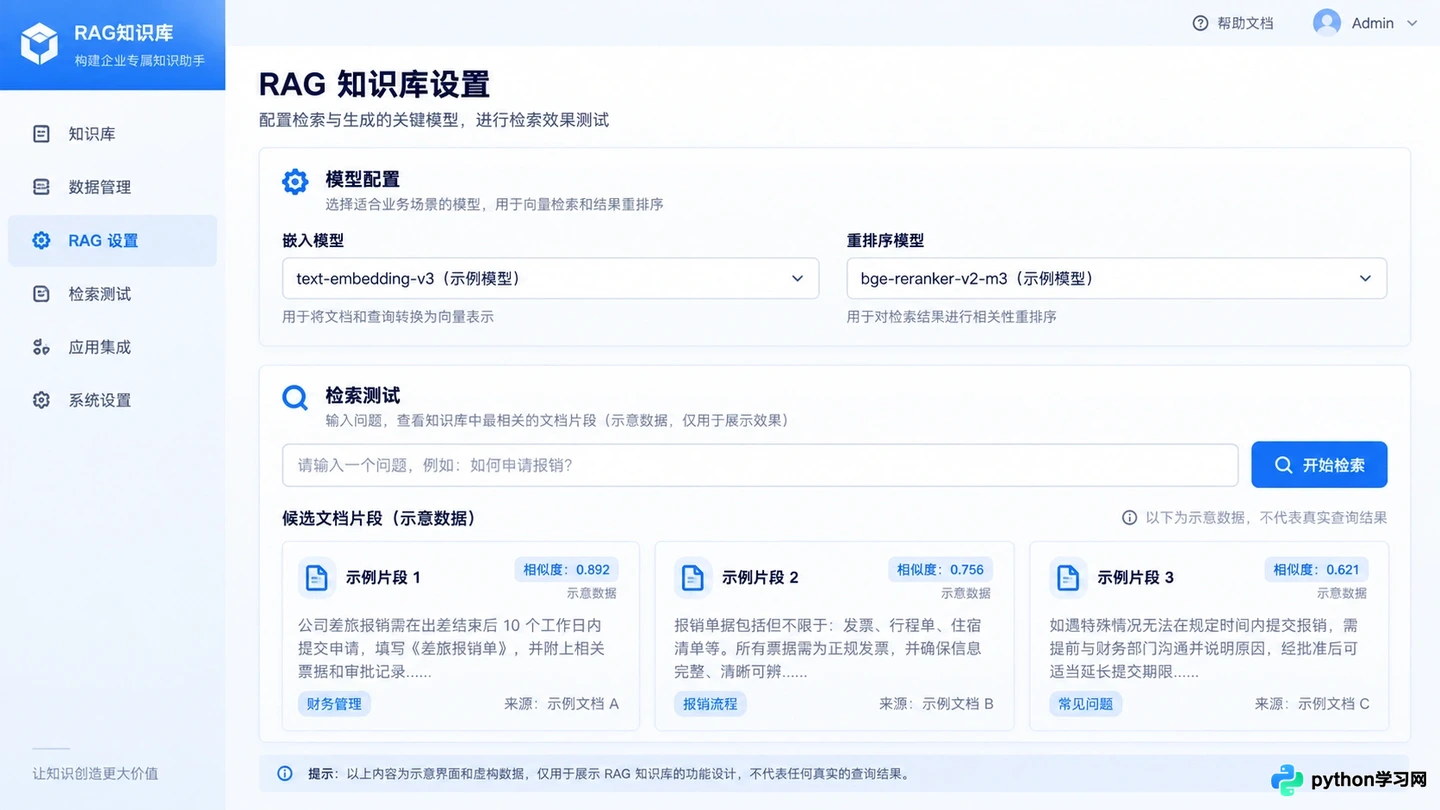Click the 相似度：0.621 badge
The width and height of the screenshot is (1440, 810).
click(x=1316, y=570)
